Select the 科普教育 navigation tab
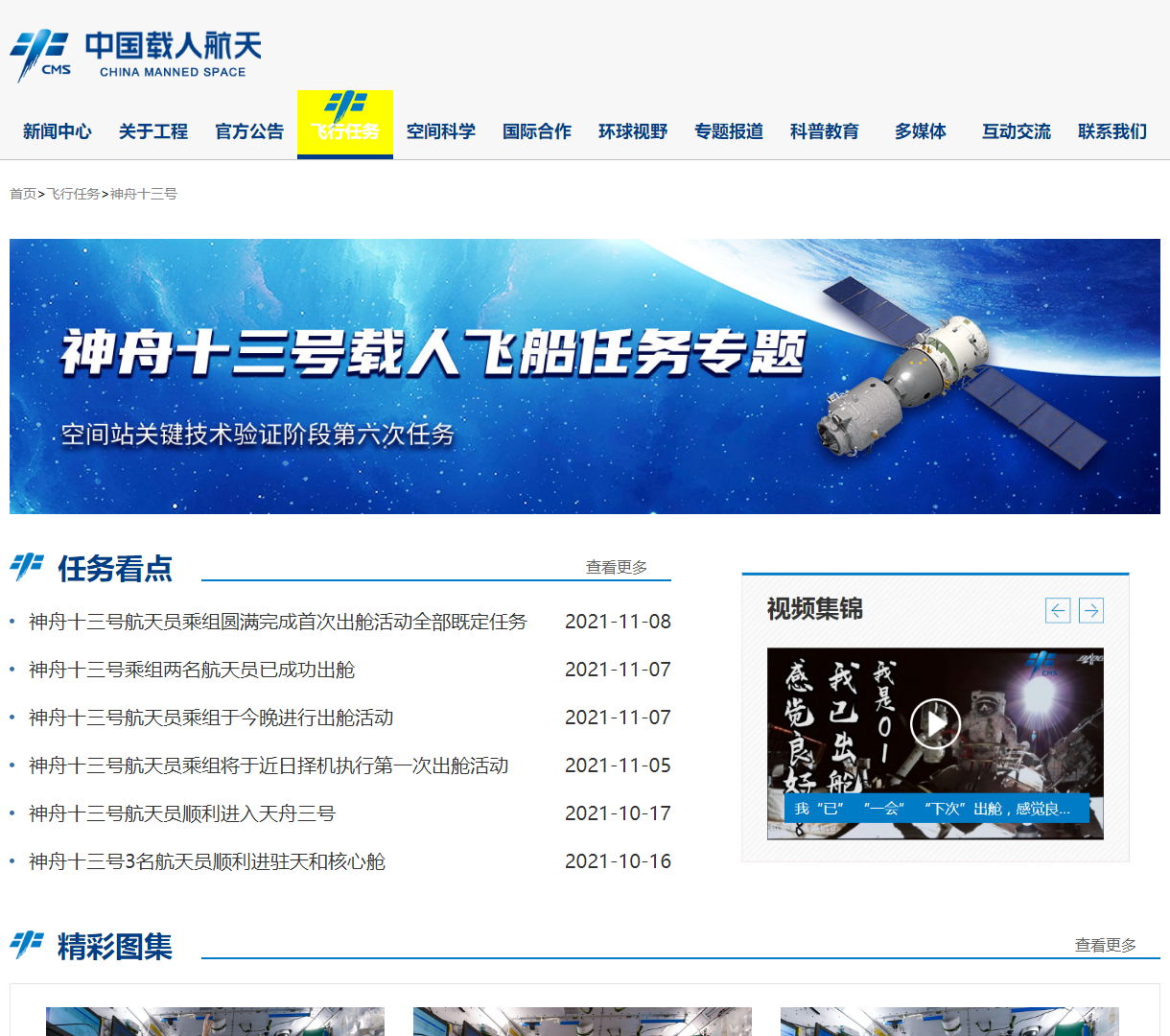Image resolution: width=1170 pixels, height=1036 pixels. [x=825, y=131]
